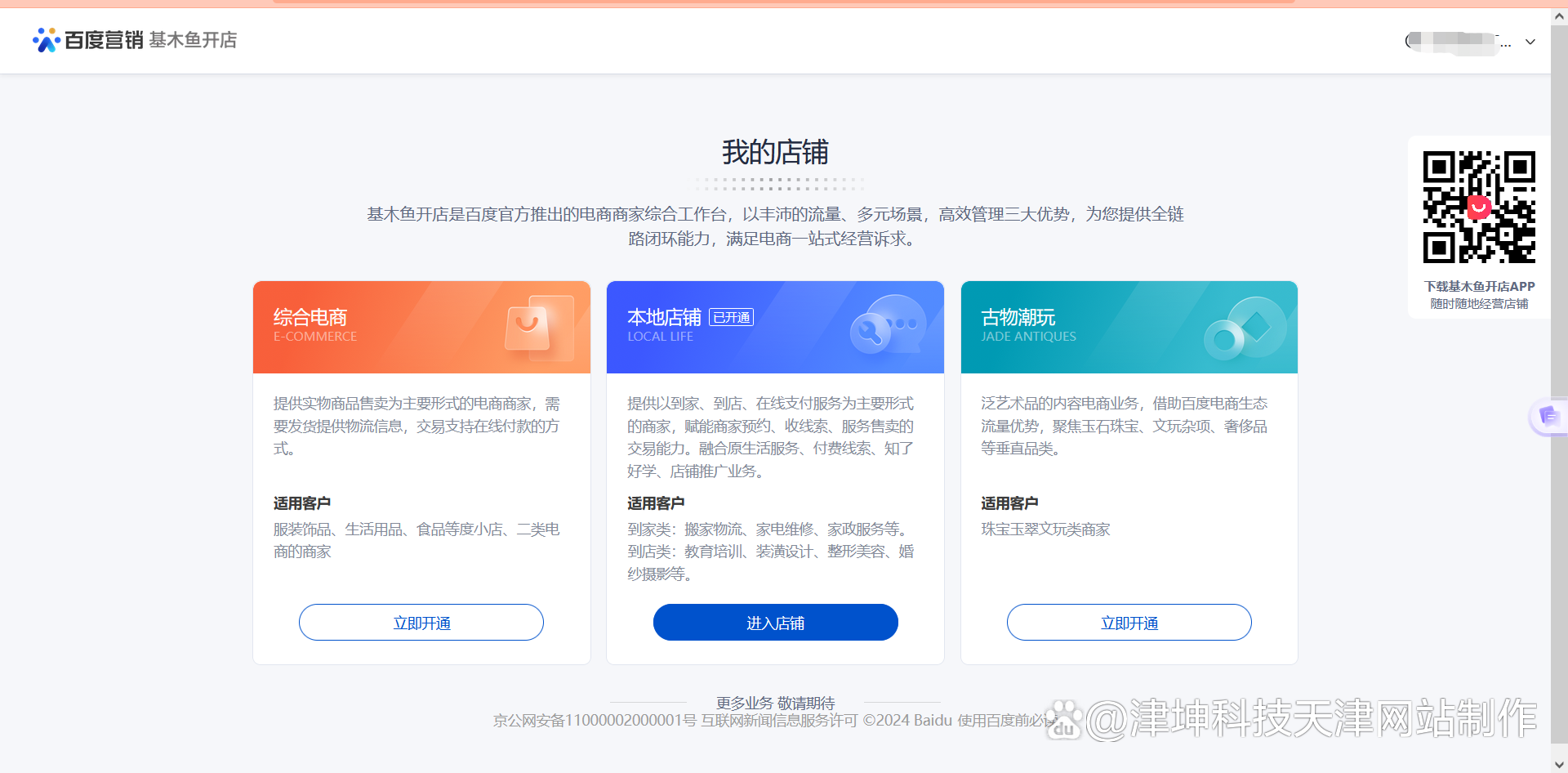Viewport: 1568px width, 773px height.
Task: Click 更多业务 敬请期待 text
Action: pyautogui.click(x=775, y=703)
